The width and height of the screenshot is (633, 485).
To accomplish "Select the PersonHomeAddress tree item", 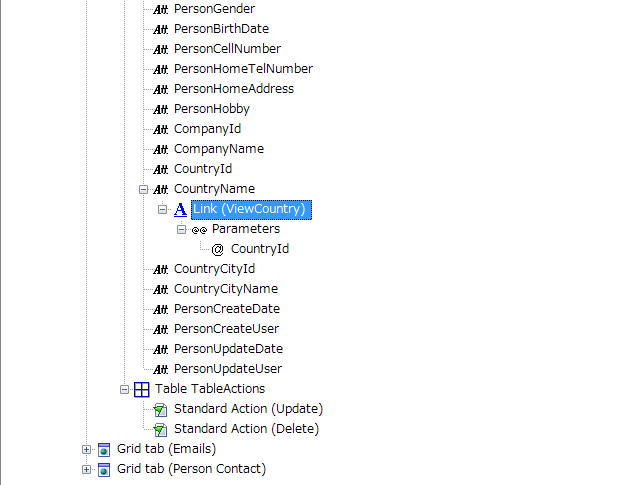I will (x=233, y=89).
